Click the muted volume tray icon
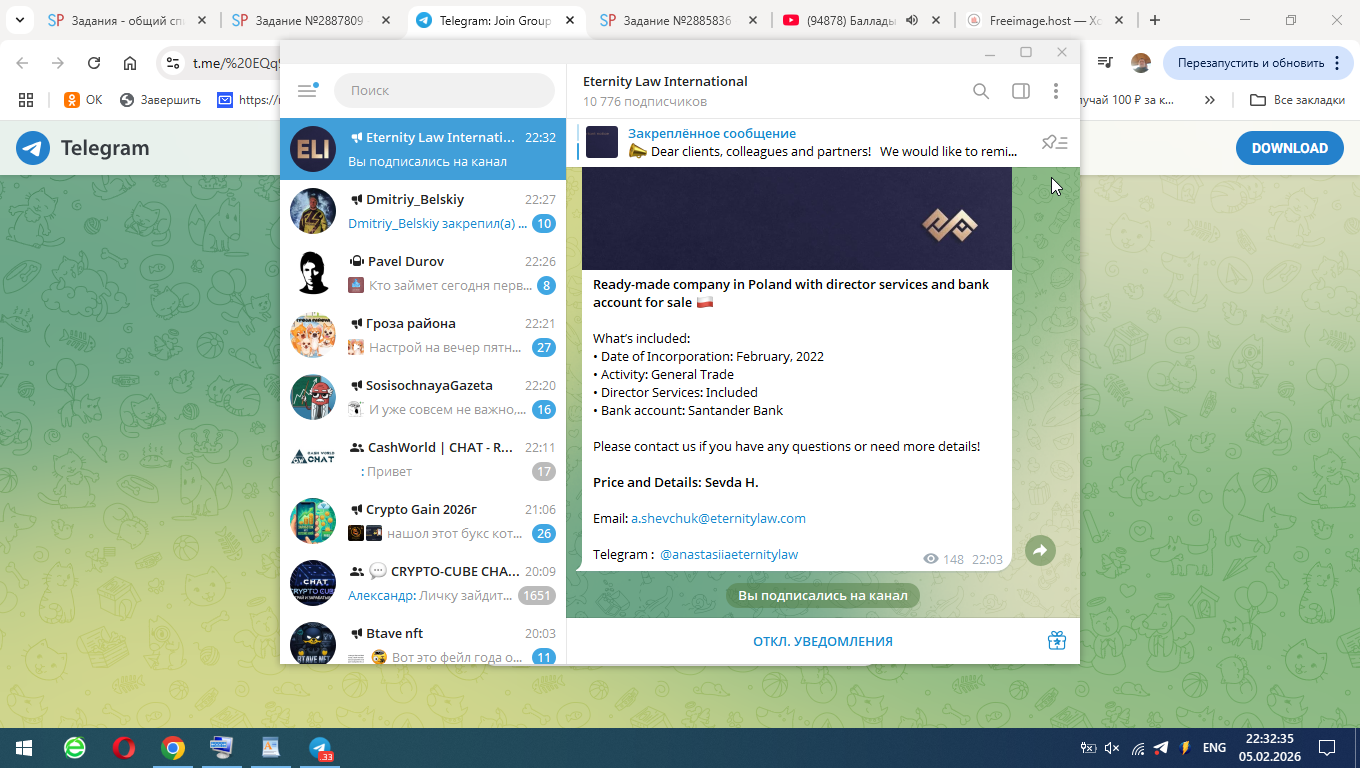This screenshot has width=1360, height=768. coord(1112,748)
